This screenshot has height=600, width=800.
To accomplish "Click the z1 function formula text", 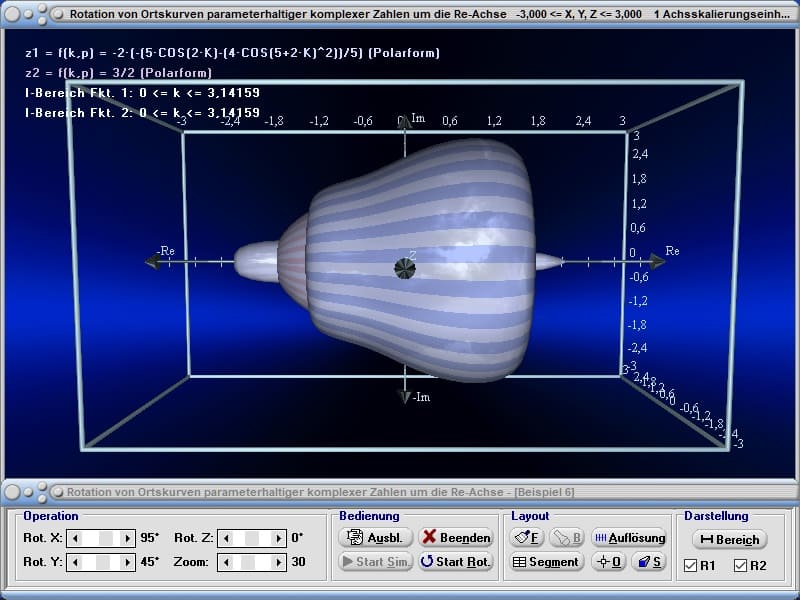I will click(x=232, y=53).
